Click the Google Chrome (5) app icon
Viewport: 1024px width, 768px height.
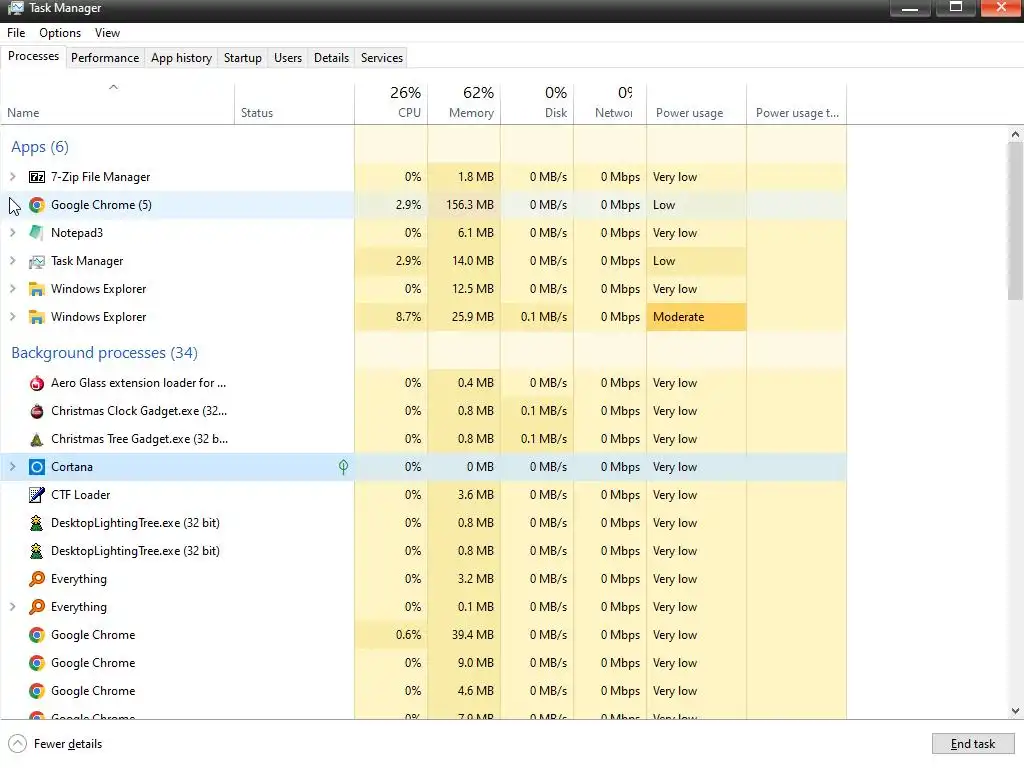(37, 205)
